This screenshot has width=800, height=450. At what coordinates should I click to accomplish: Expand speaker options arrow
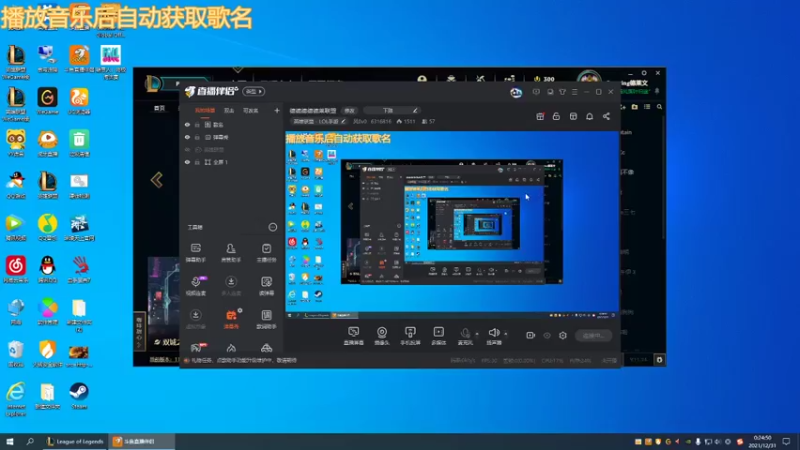(x=506, y=334)
